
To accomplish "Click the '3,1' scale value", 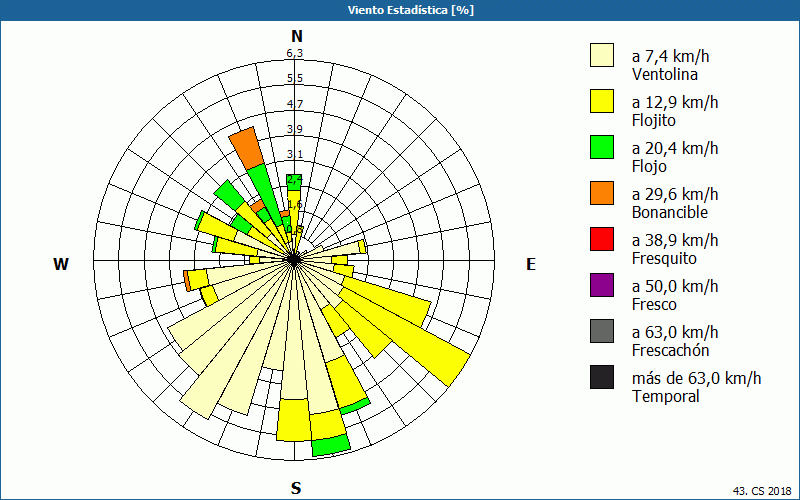I will coord(295,154).
